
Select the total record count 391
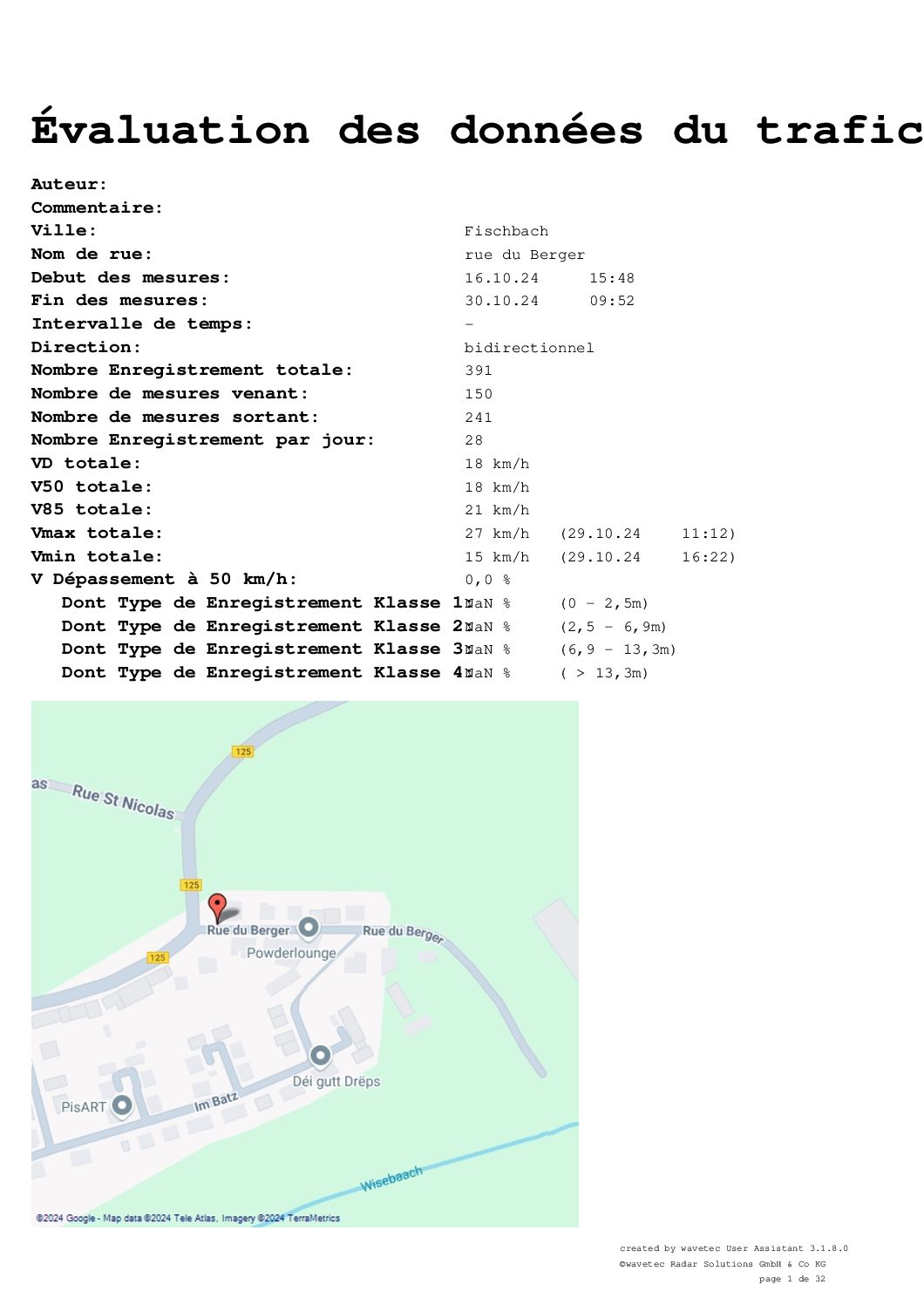pyautogui.click(x=479, y=370)
